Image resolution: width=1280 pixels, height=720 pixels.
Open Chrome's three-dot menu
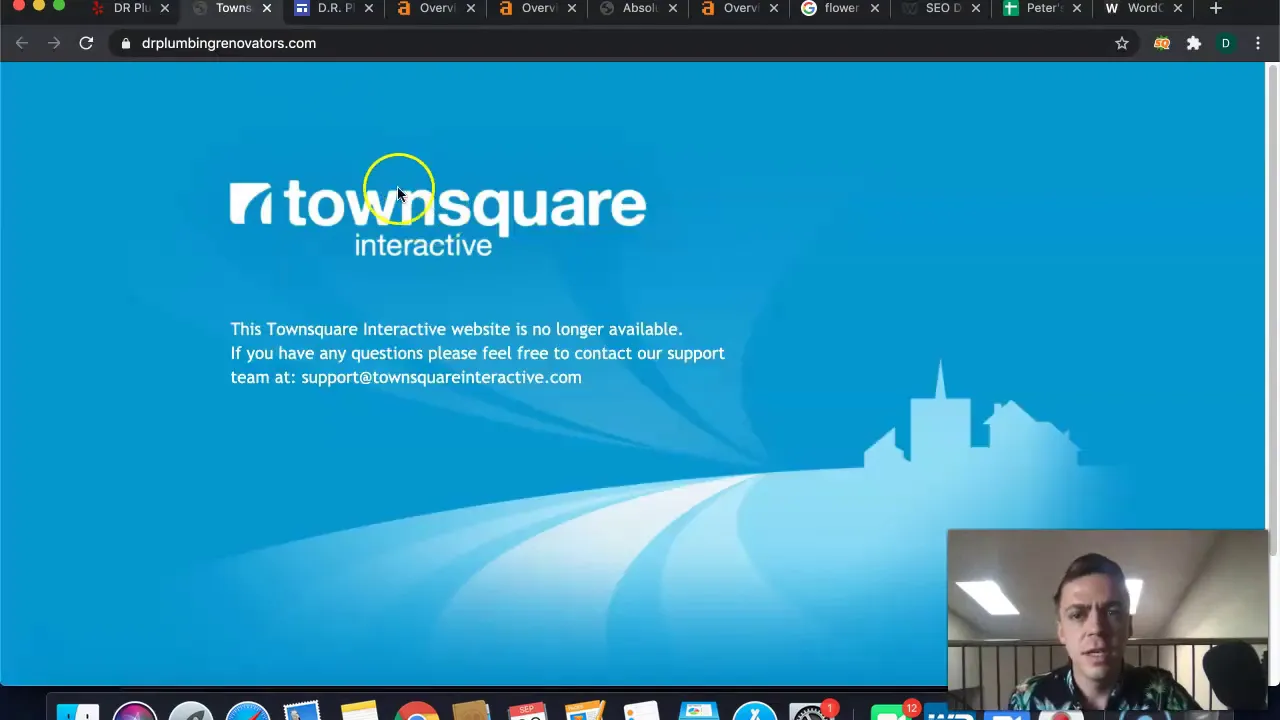1258,43
